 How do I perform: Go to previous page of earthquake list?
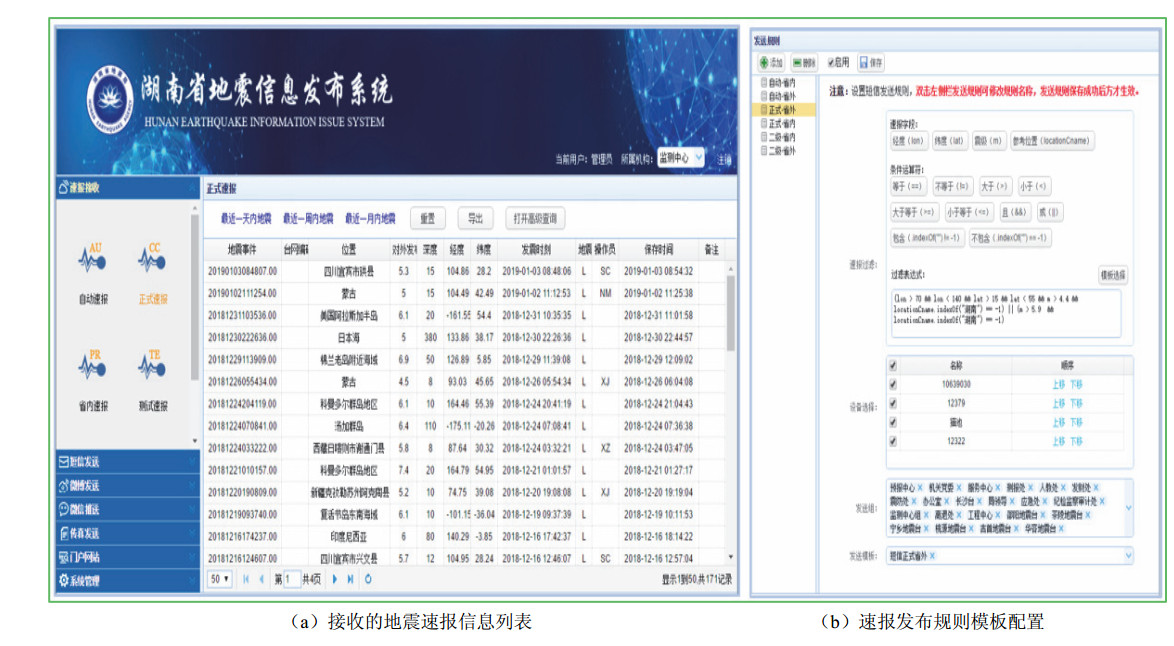(261, 579)
